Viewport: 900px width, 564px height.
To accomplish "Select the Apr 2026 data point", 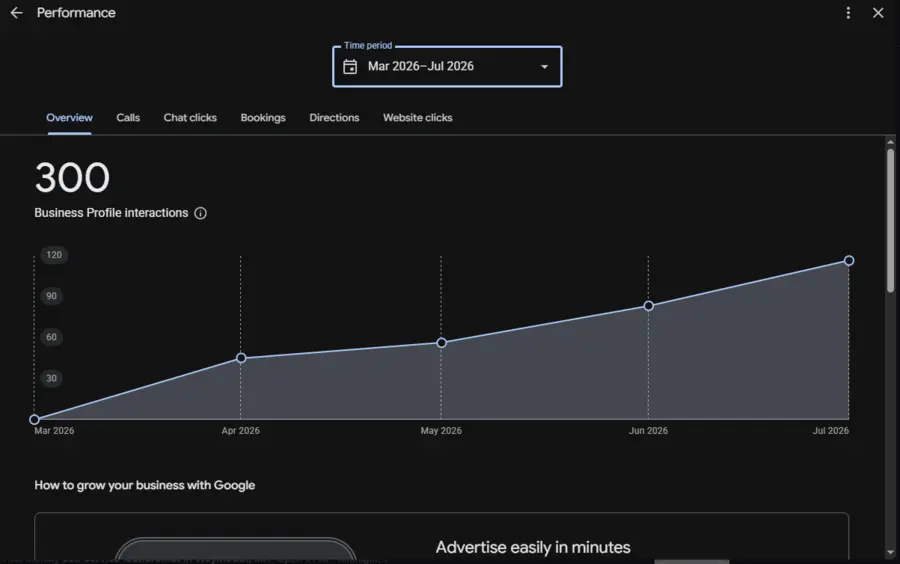I will pos(241,358).
